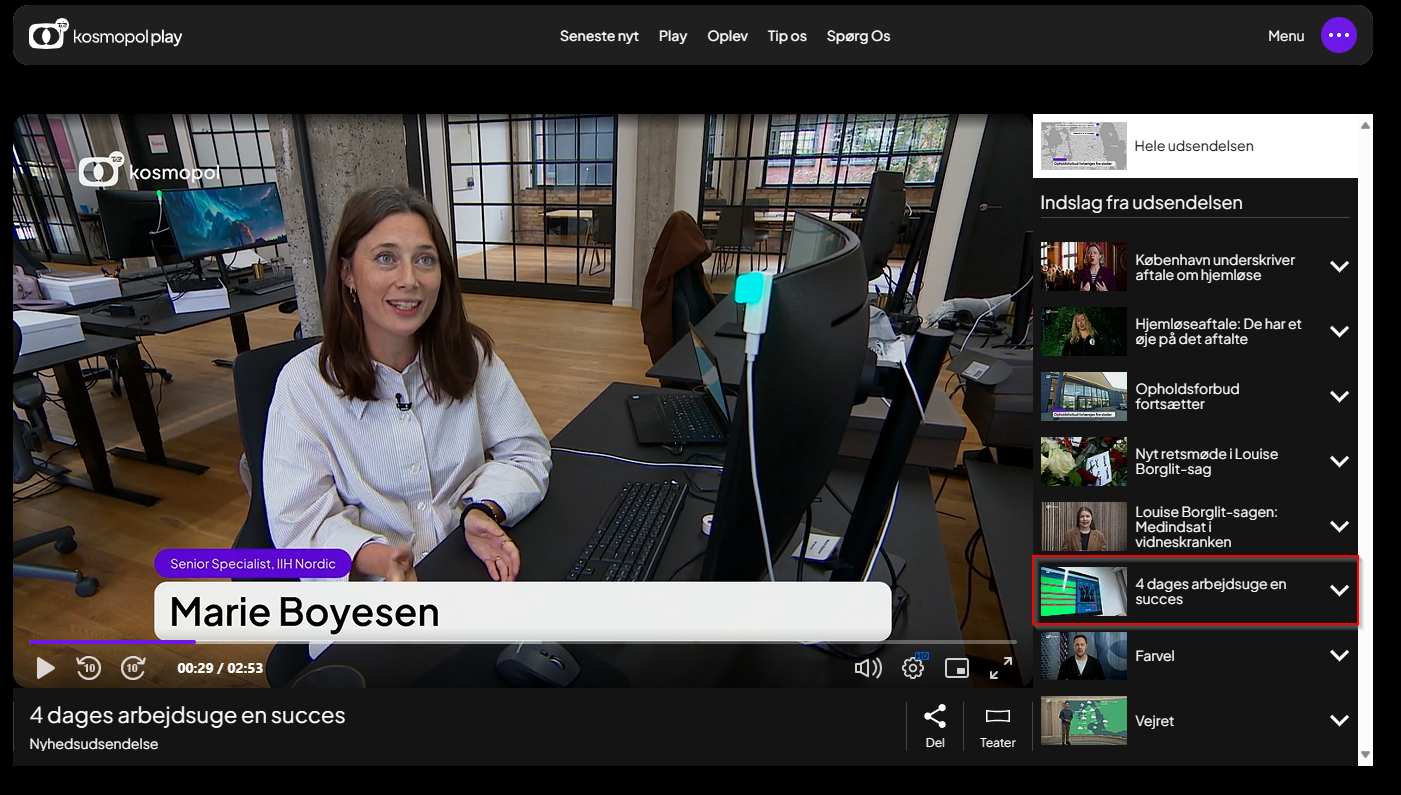Enter fullscreen video mode
Image resolution: width=1401 pixels, height=795 pixels.
[x=1000, y=668]
